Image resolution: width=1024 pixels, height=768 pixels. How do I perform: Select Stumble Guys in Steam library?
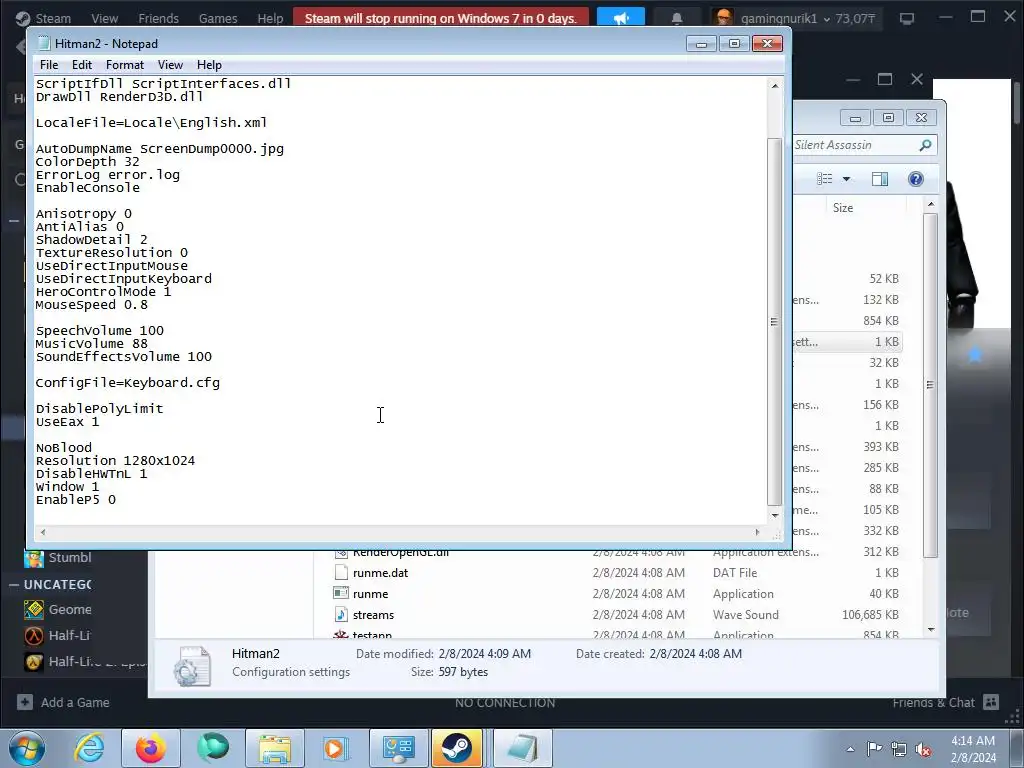(69, 558)
